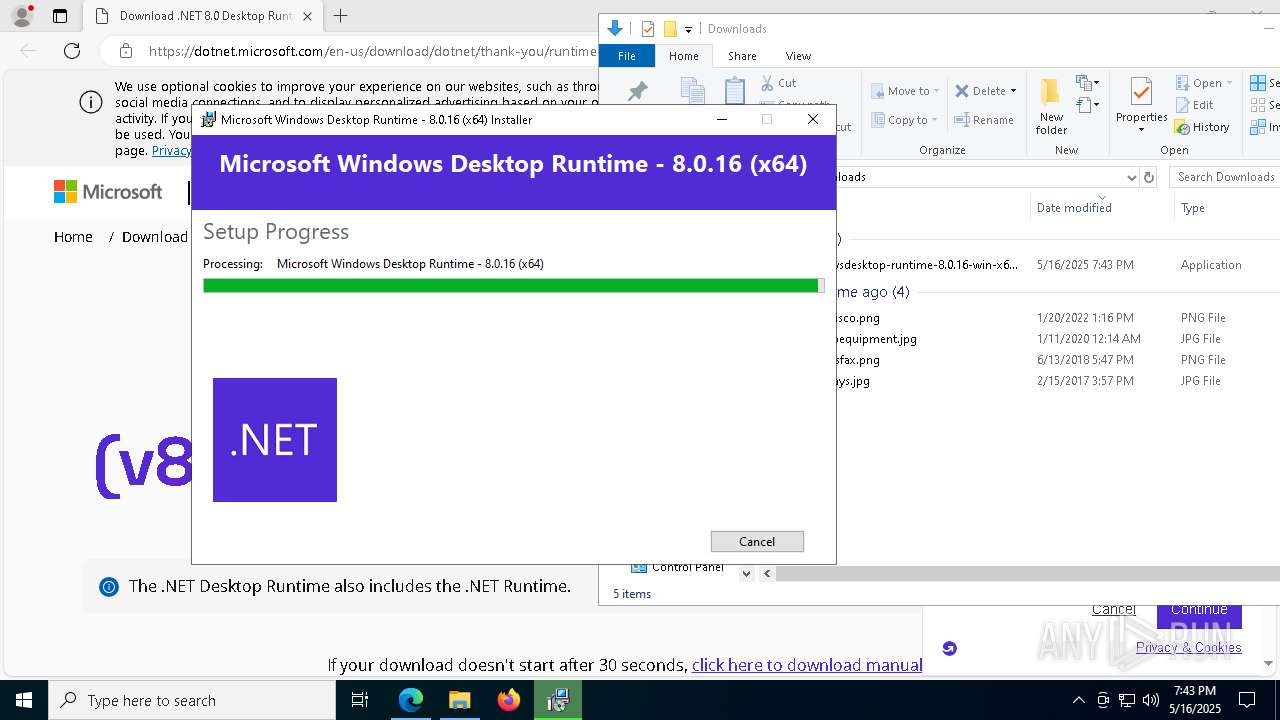Screen dimensions: 1280x720
Task: Open Properties from the Explorer ribbon
Action: coord(1141,104)
